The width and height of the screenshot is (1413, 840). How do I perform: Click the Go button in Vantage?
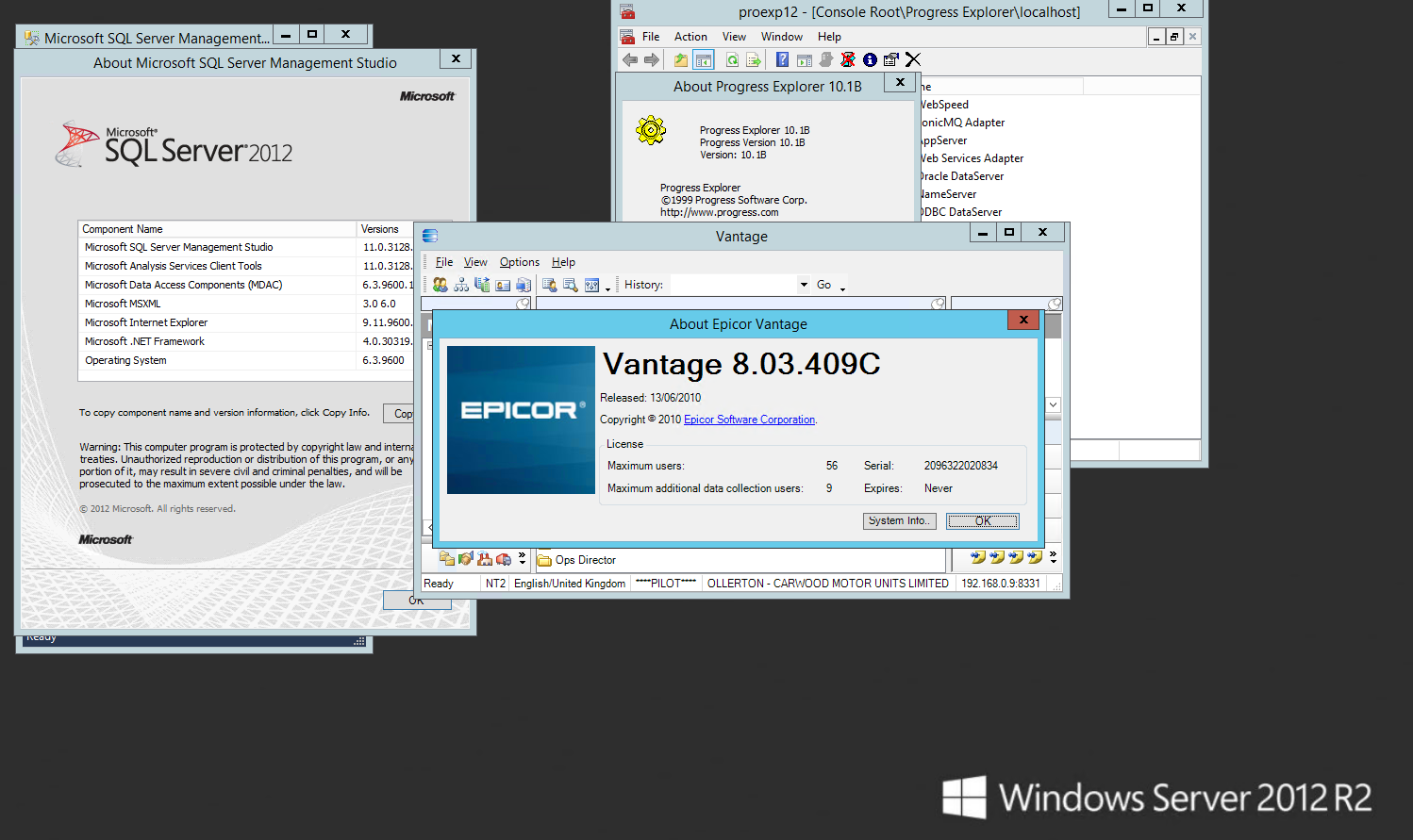pyautogui.click(x=823, y=285)
